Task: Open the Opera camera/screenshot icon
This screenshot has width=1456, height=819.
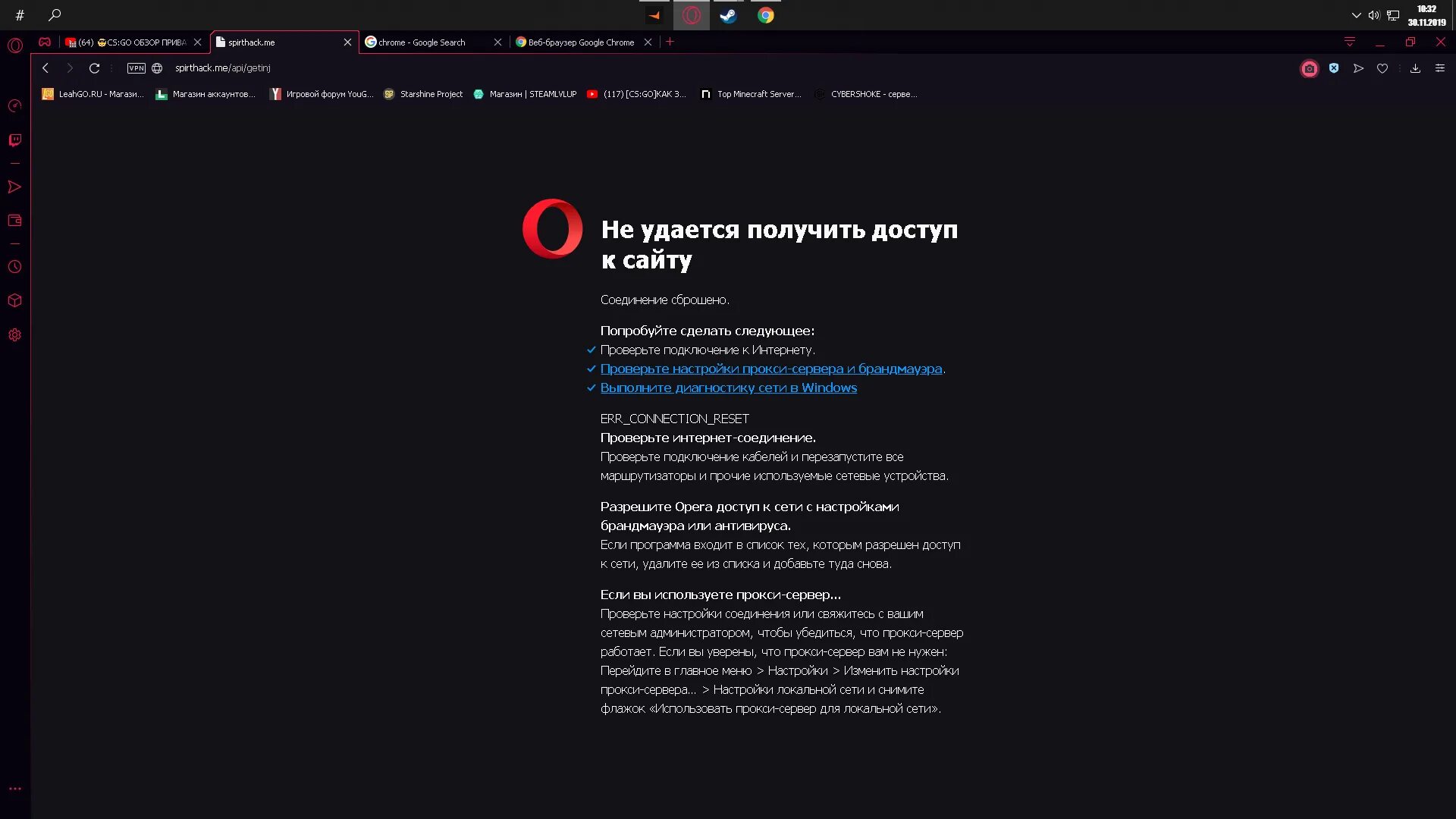Action: pyautogui.click(x=1308, y=68)
